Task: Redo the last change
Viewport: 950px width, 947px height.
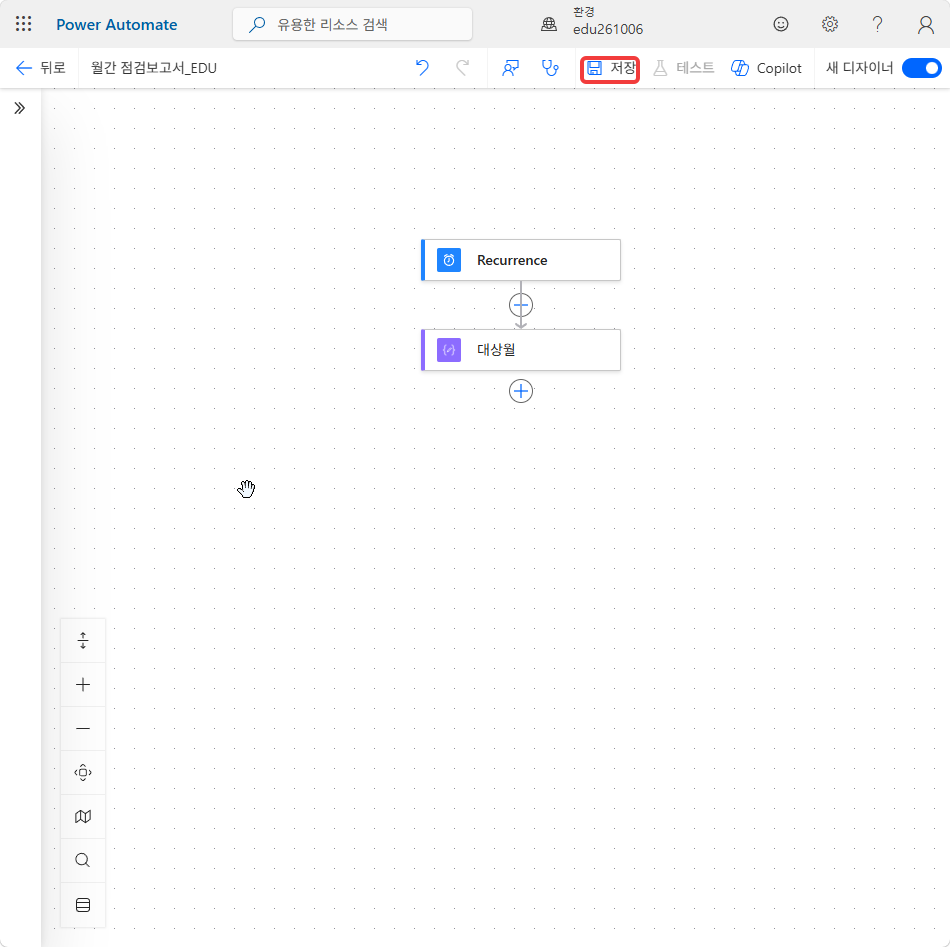Action: click(x=462, y=68)
